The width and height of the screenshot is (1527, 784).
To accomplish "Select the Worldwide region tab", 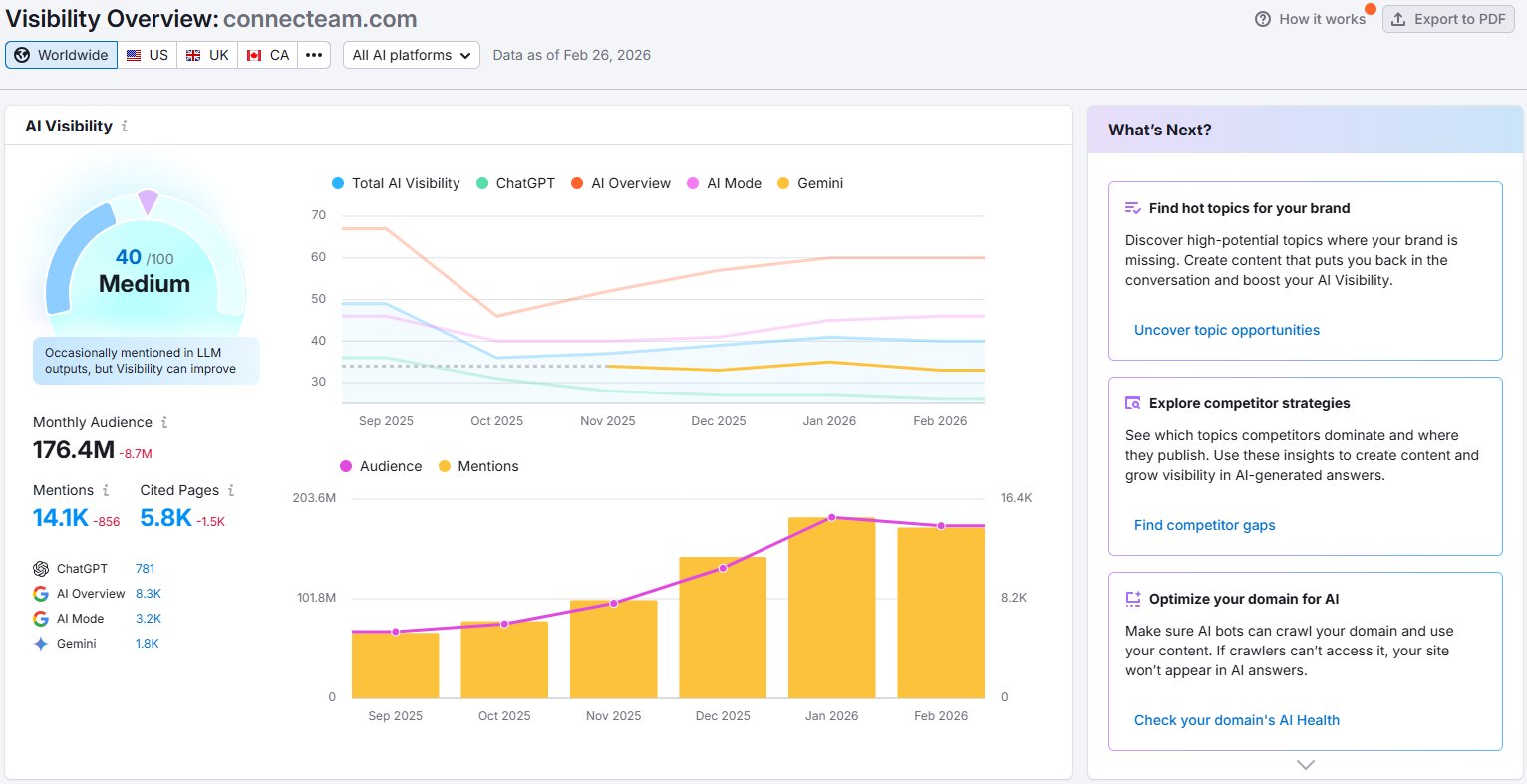I will [x=62, y=55].
